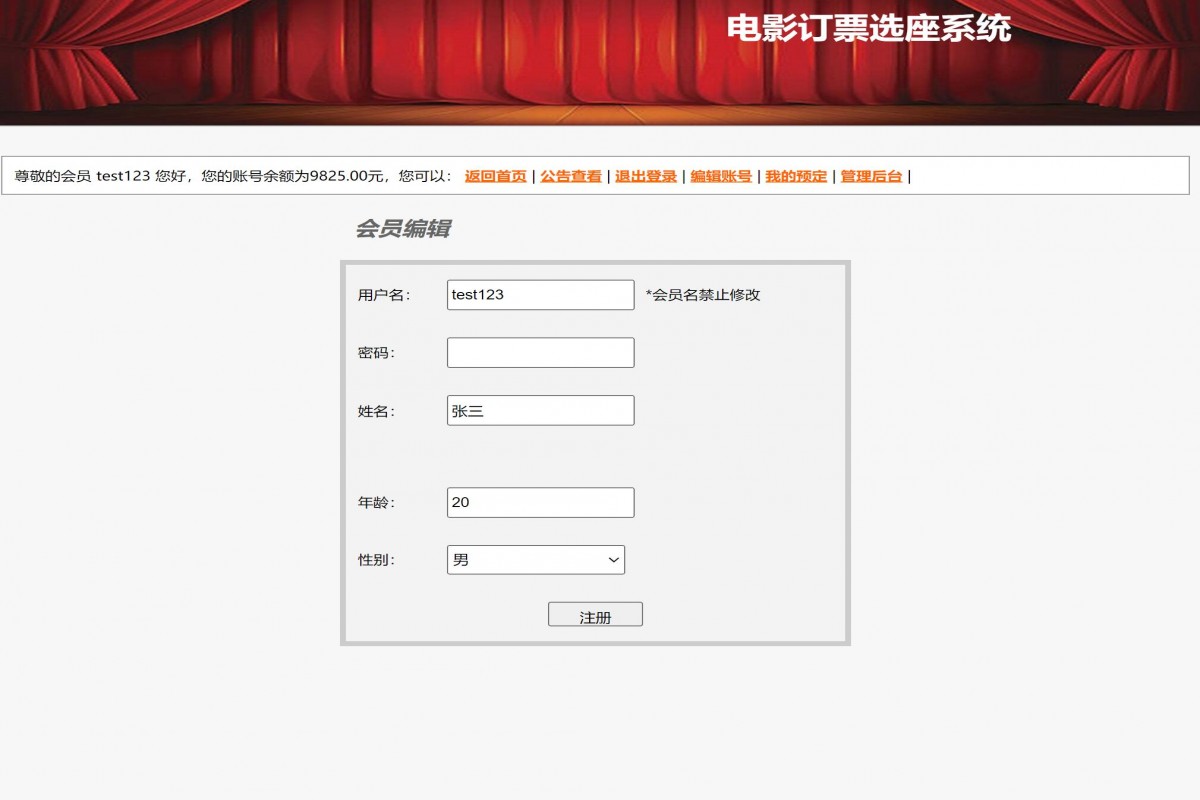Click 退出登录 to log out

pyautogui.click(x=645, y=176)
